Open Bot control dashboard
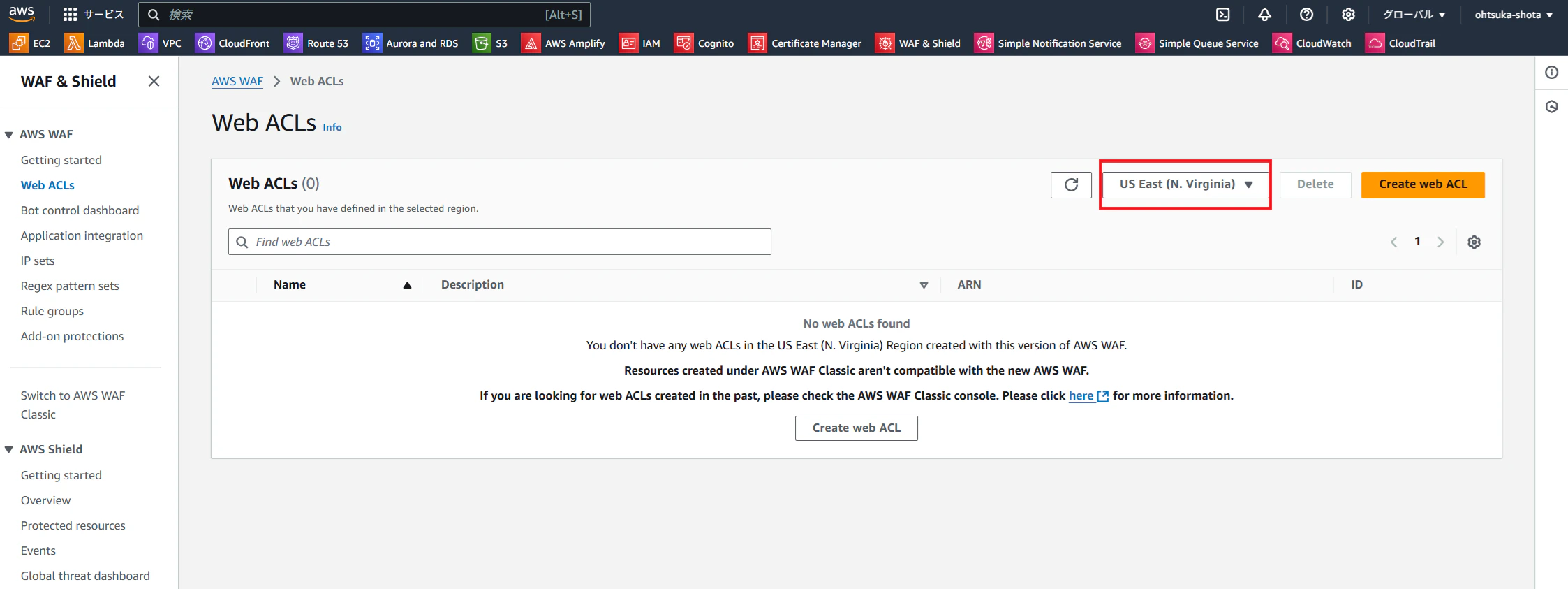 (x=80, y=210)
